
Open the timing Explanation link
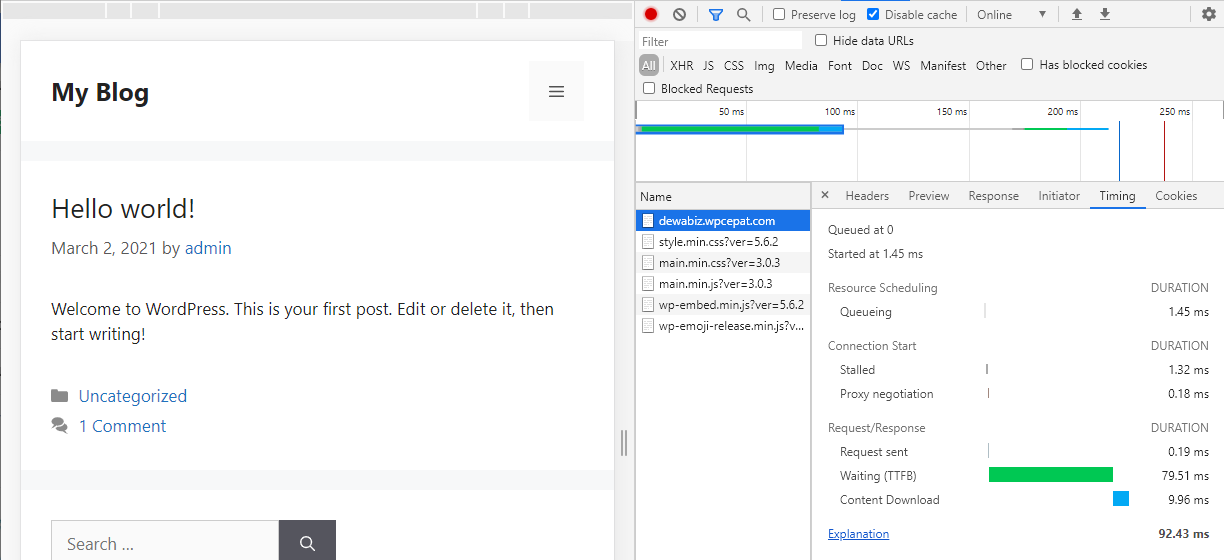click(x=858, y=534)
